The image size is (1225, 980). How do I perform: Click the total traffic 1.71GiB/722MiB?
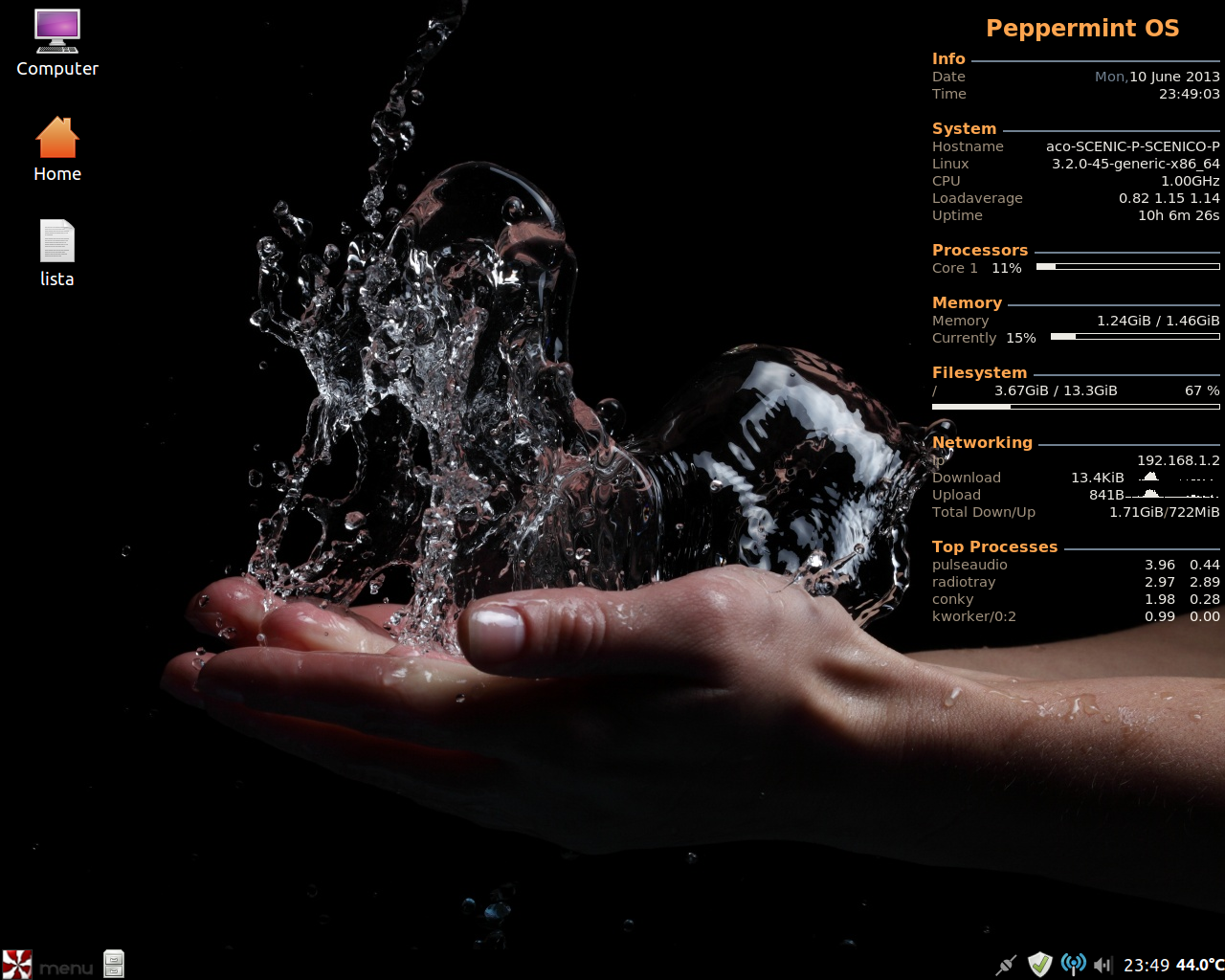[x=1165, y=512]
